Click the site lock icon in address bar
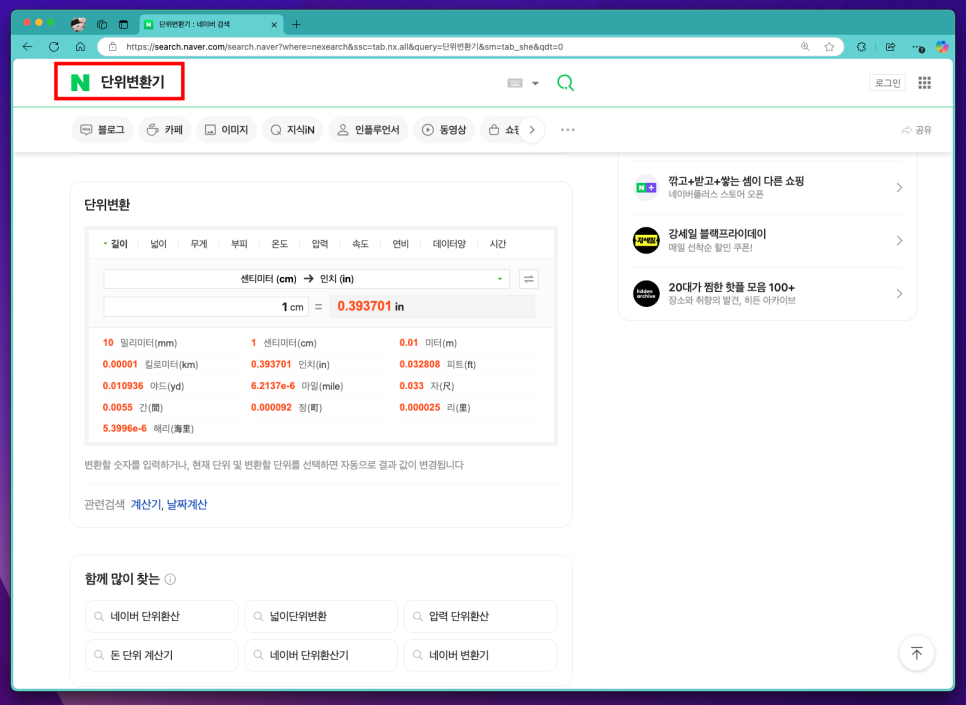 [112, 47]
